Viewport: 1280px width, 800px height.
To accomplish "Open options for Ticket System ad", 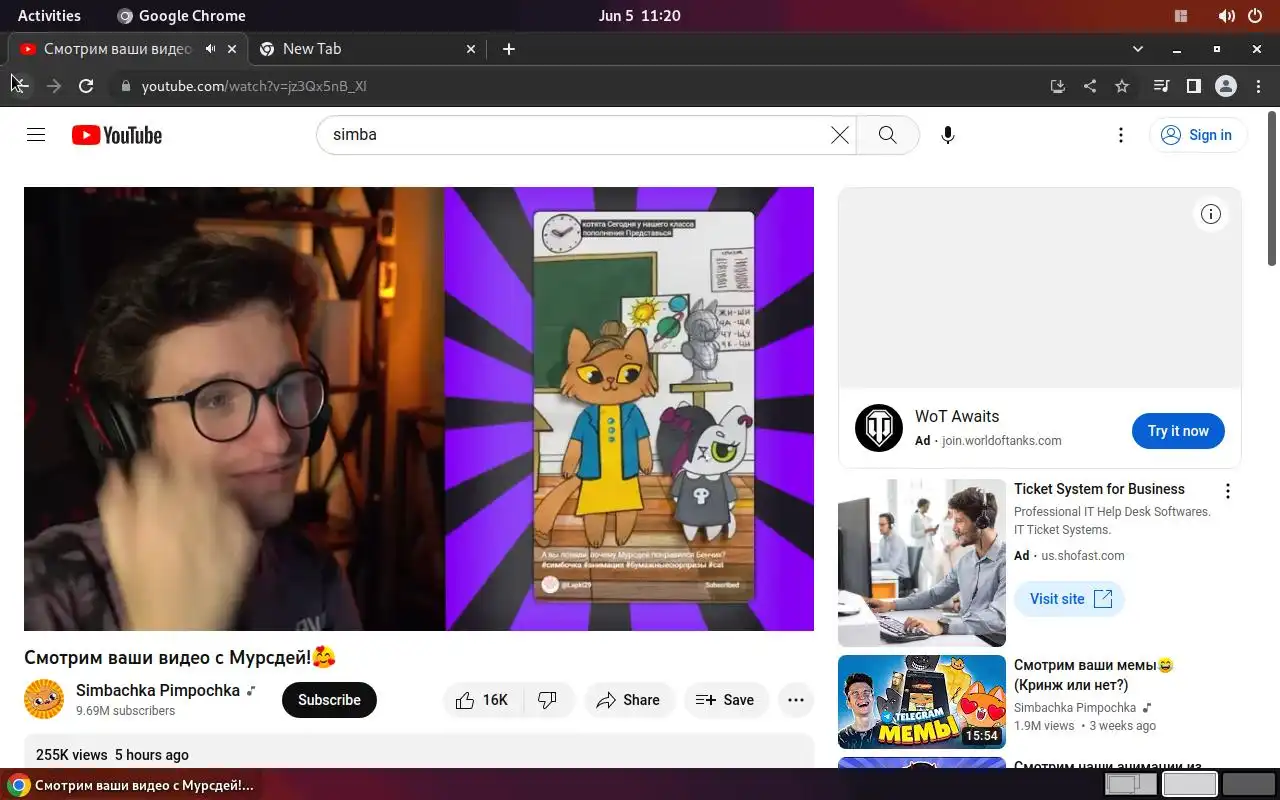I will [x=1228, y=491].
